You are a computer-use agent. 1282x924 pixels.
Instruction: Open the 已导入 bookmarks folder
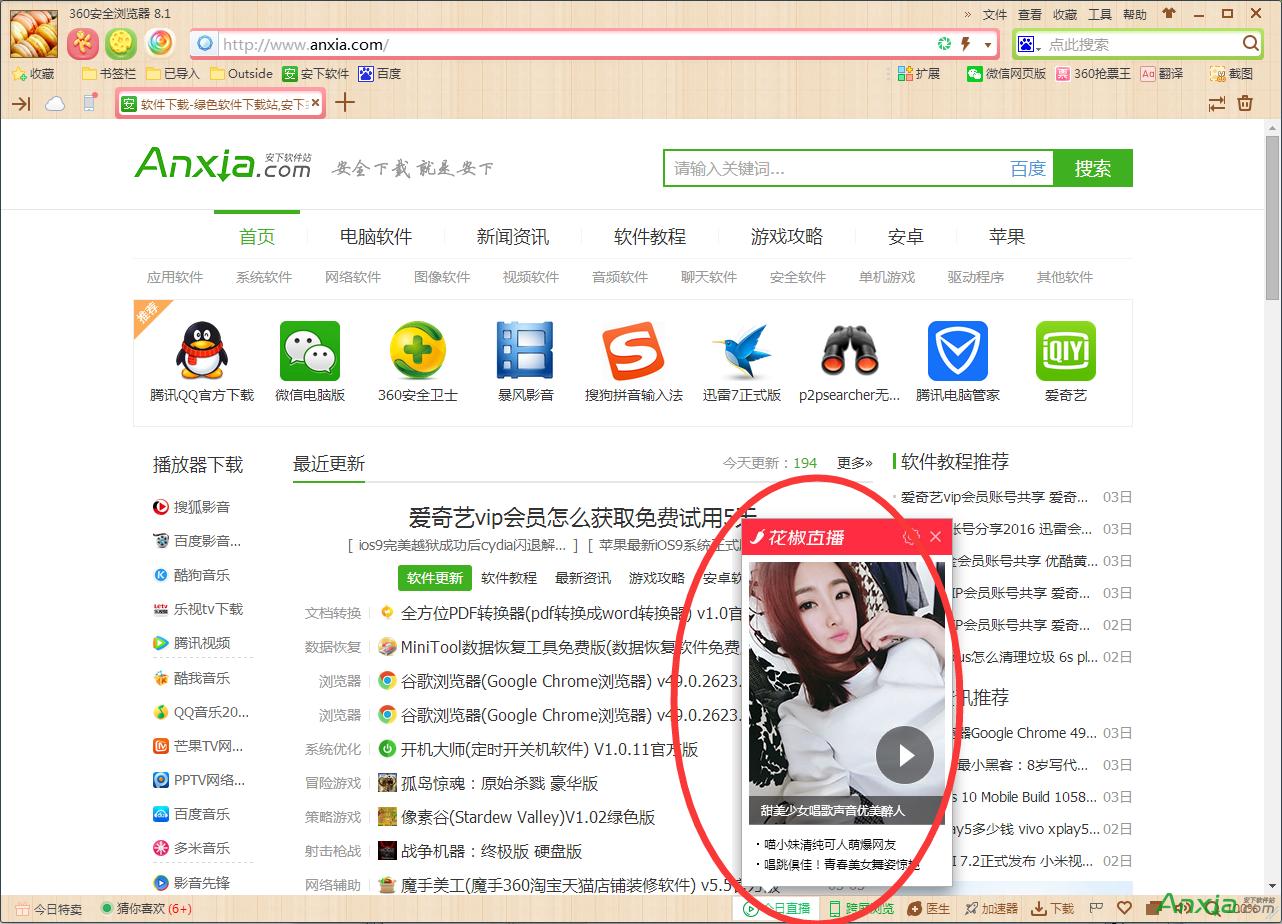point(173,74)
